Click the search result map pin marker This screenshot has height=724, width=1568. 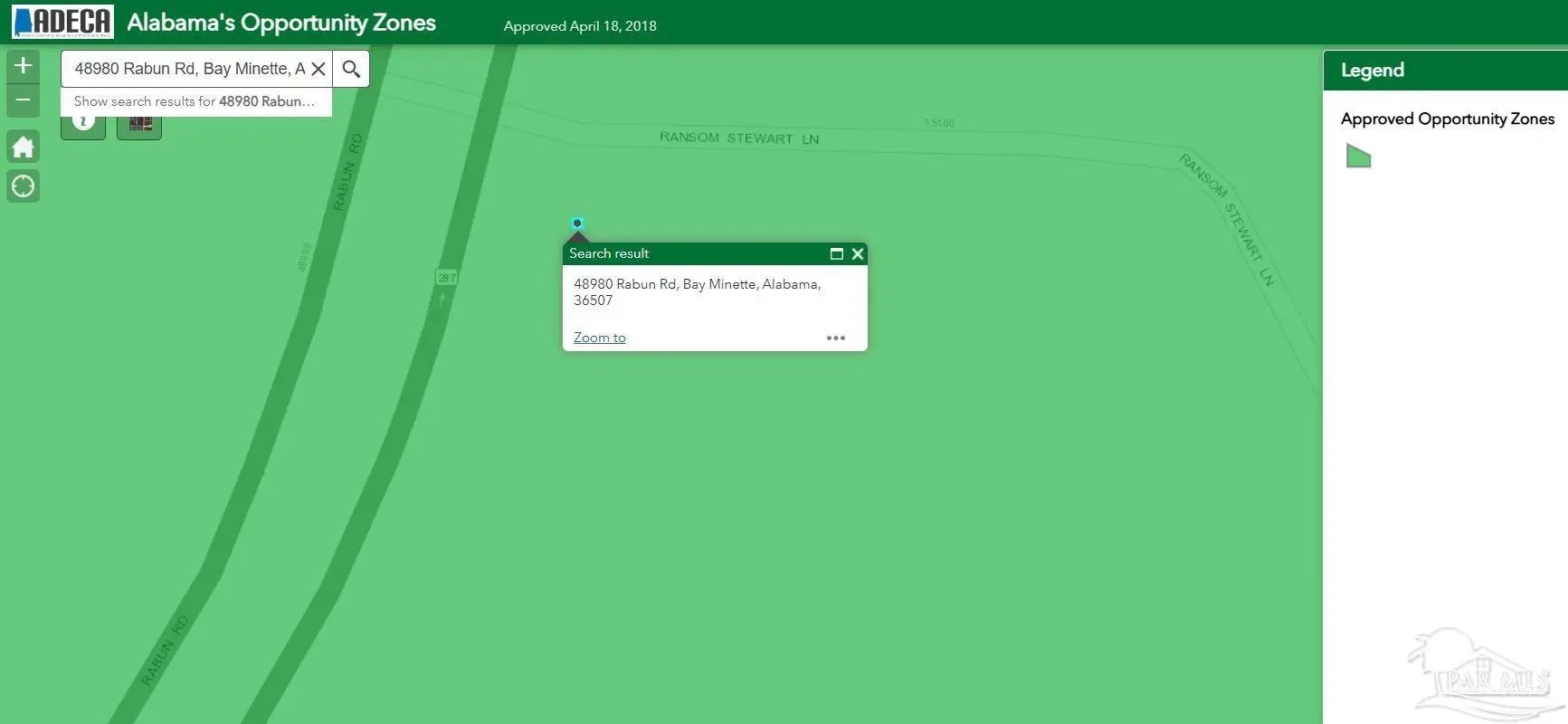[577, 224]
